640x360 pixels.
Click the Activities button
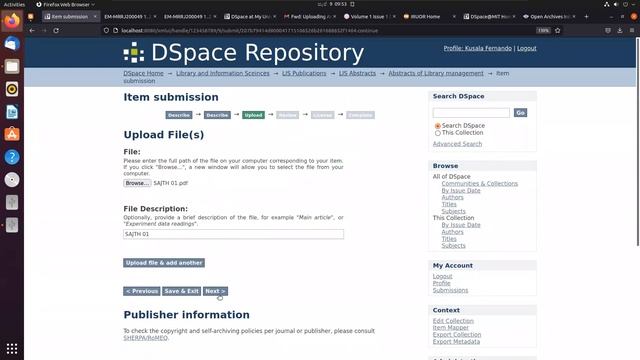click(14, 4)
